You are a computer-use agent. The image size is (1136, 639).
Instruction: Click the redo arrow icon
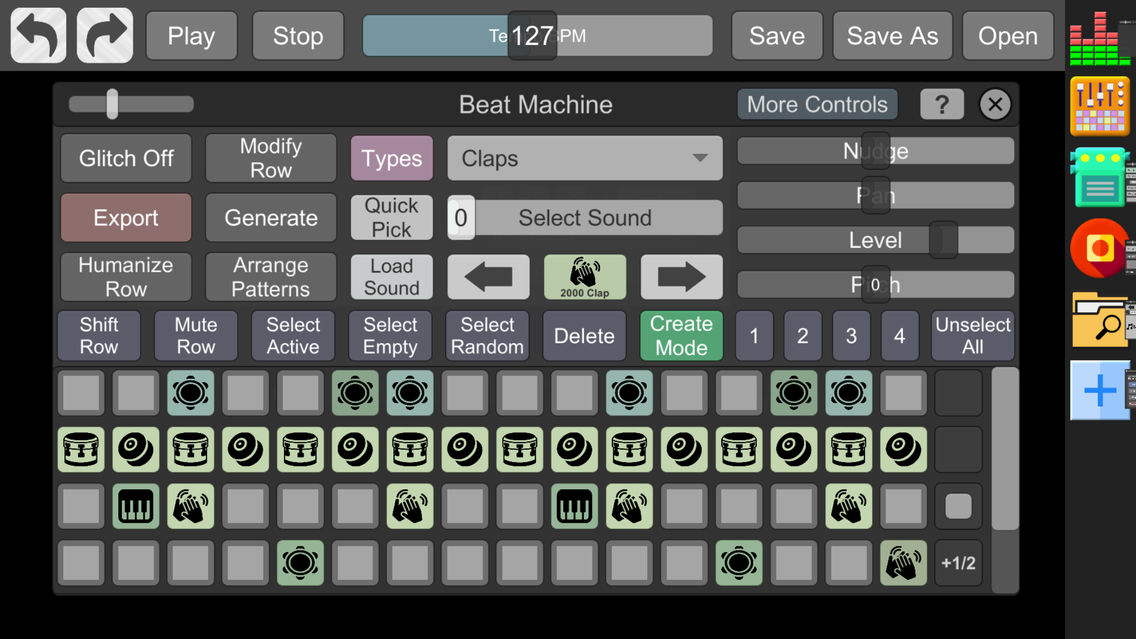coord(105,35)
